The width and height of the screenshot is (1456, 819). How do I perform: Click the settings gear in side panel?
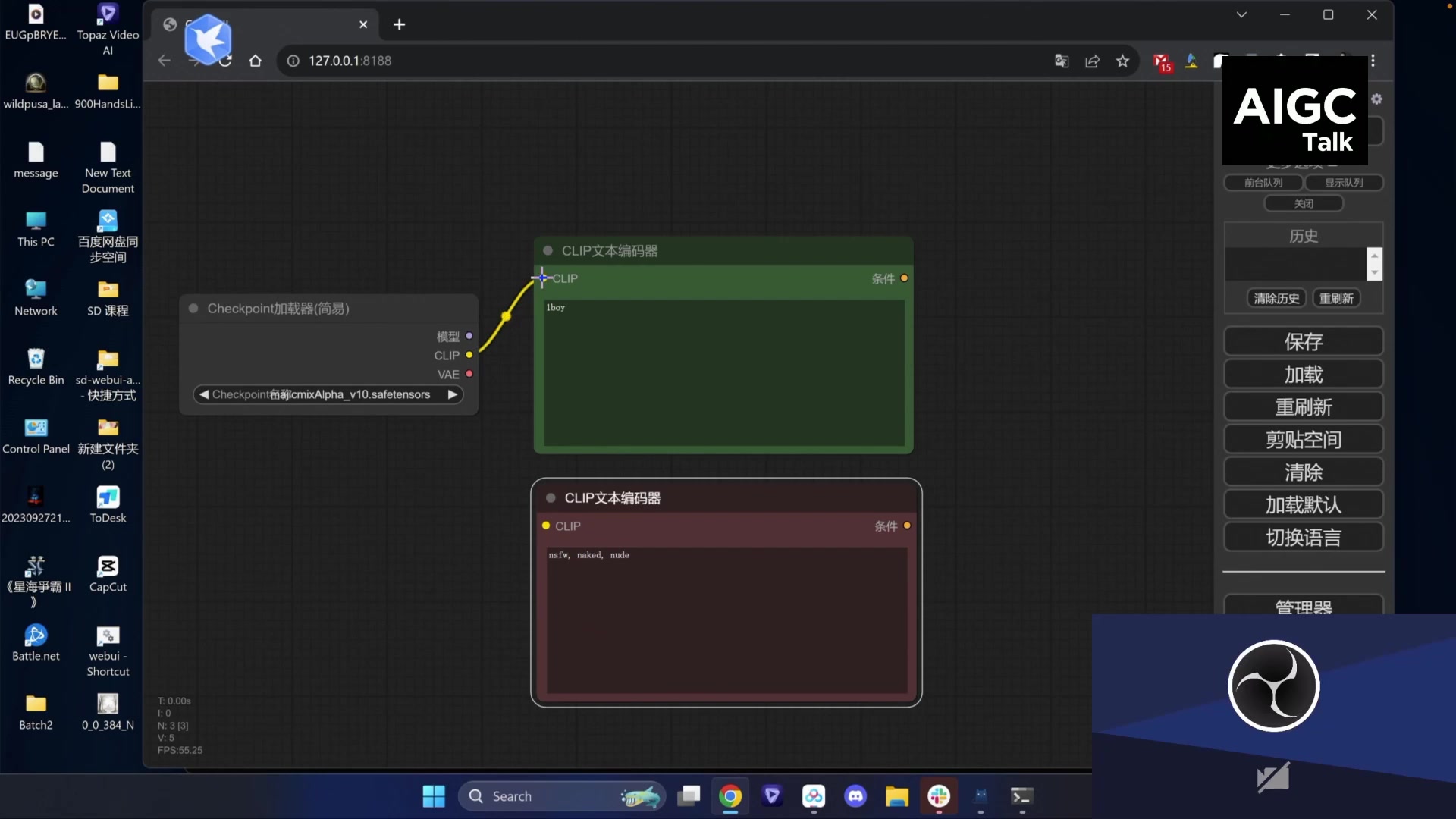[x=1376, y=99]
